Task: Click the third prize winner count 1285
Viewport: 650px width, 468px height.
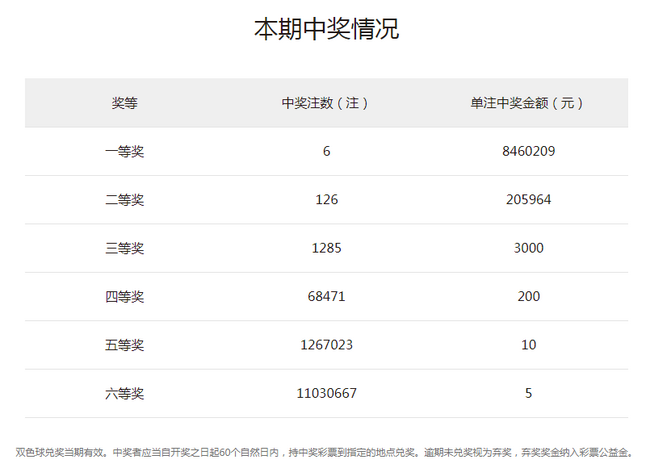Action: [326, 248]
